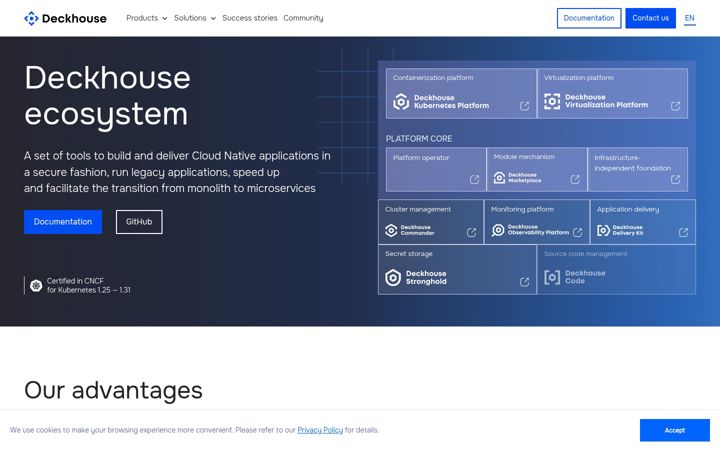Open external link icon in Infrastructure-independent foundation card
Image resolution: width=720 pixels, height=450 pixels.
(x=675, y=180)
